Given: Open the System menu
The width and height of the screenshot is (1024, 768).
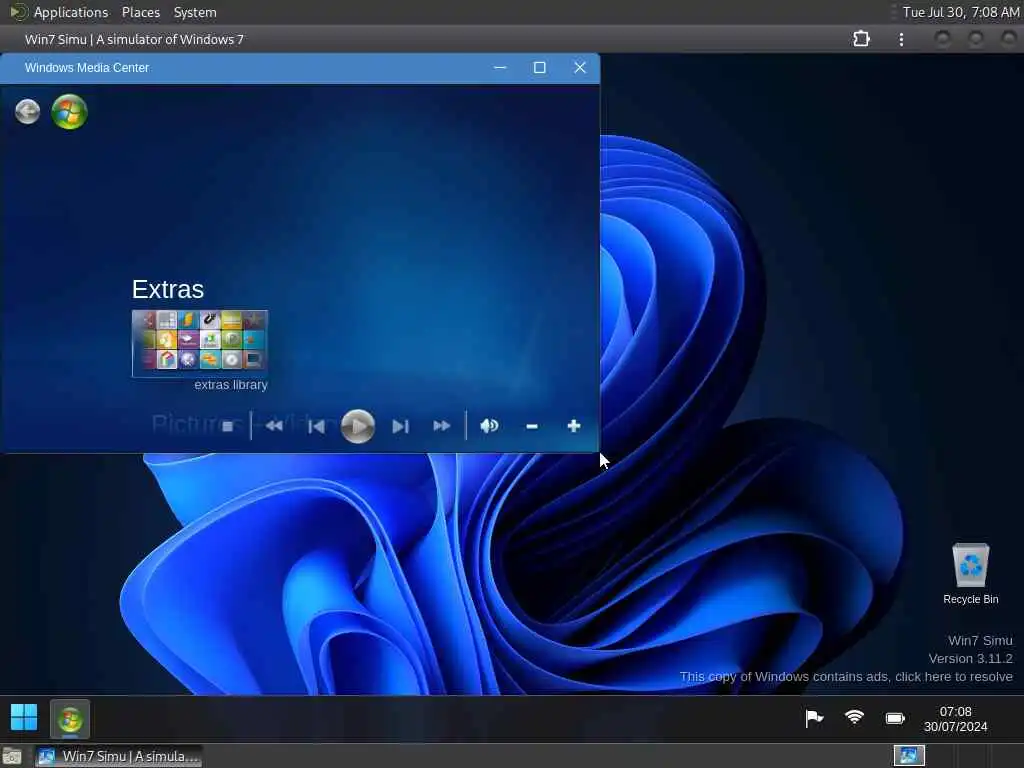Looking at the screenshot, I should 195,12.
